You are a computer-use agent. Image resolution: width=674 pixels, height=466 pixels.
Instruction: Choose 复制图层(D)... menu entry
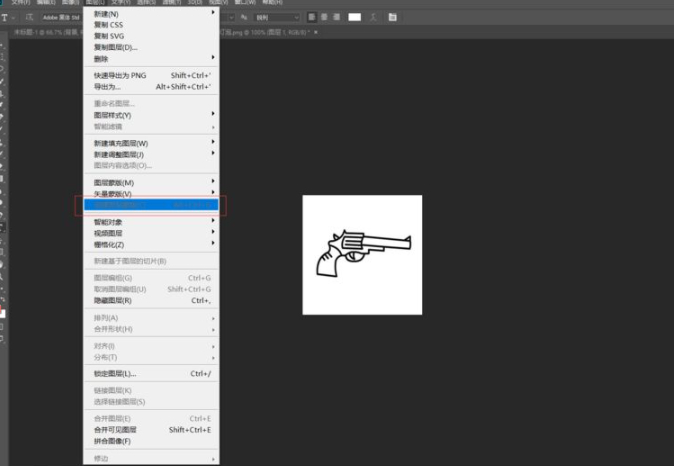(151, 47)
